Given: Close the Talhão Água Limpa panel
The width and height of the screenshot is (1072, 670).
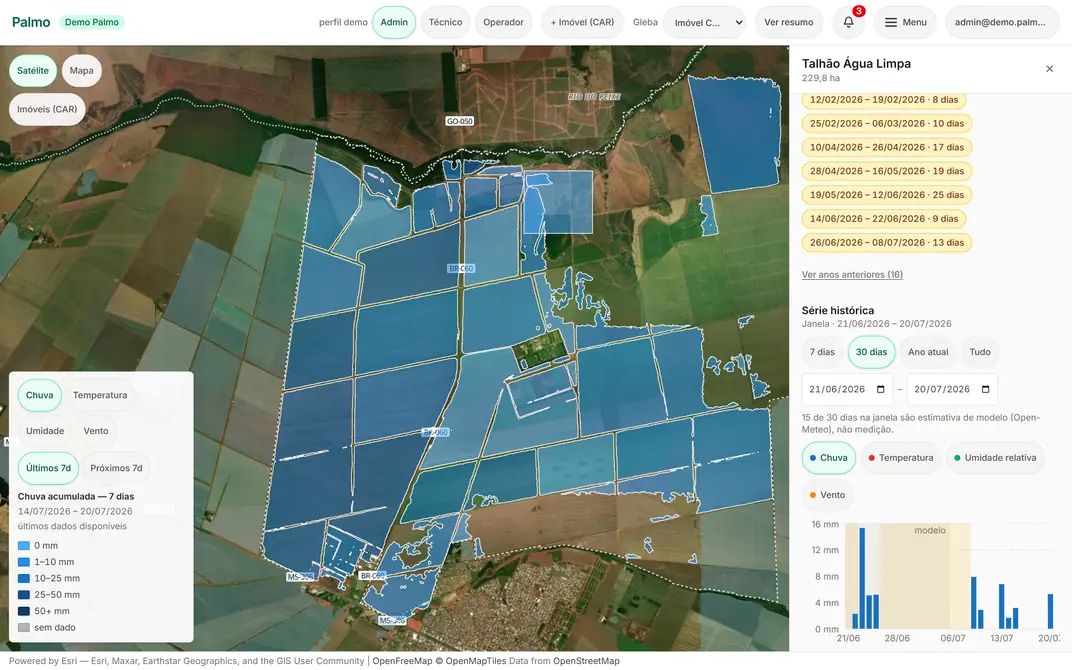Looking at the screenshot, I should click(1049, 68).
